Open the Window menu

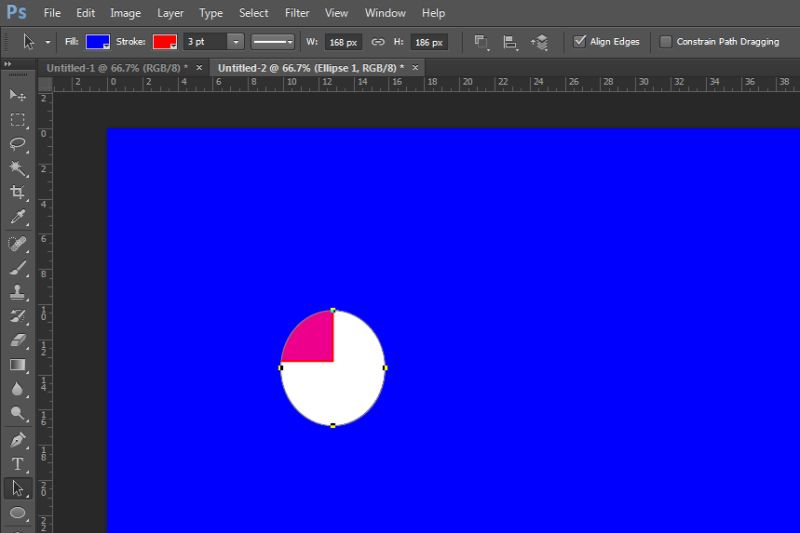385,13
